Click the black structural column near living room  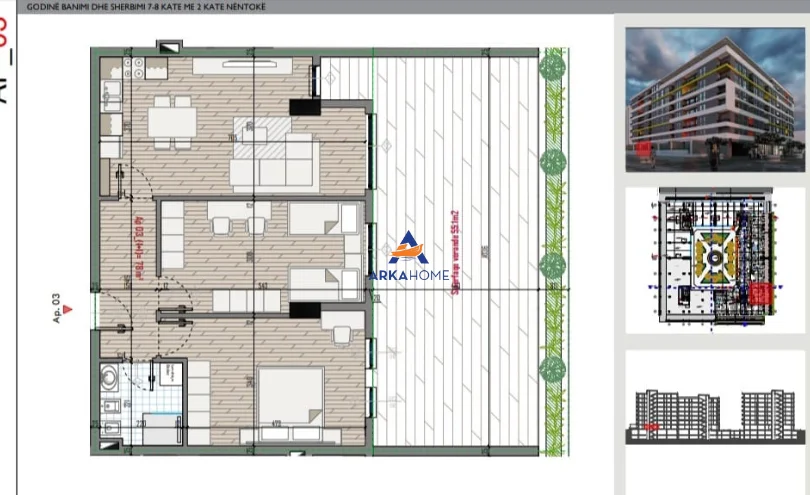point(303,106)
